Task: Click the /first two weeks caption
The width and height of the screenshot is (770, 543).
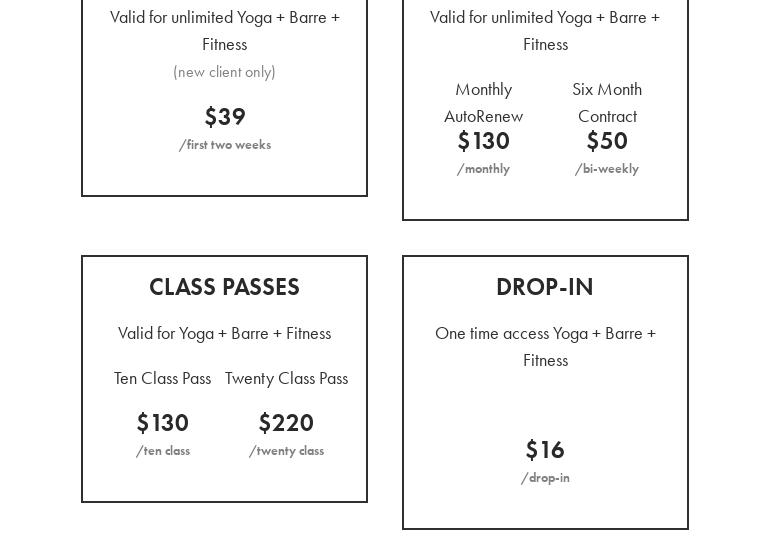Action: click(x=225, y=145)
